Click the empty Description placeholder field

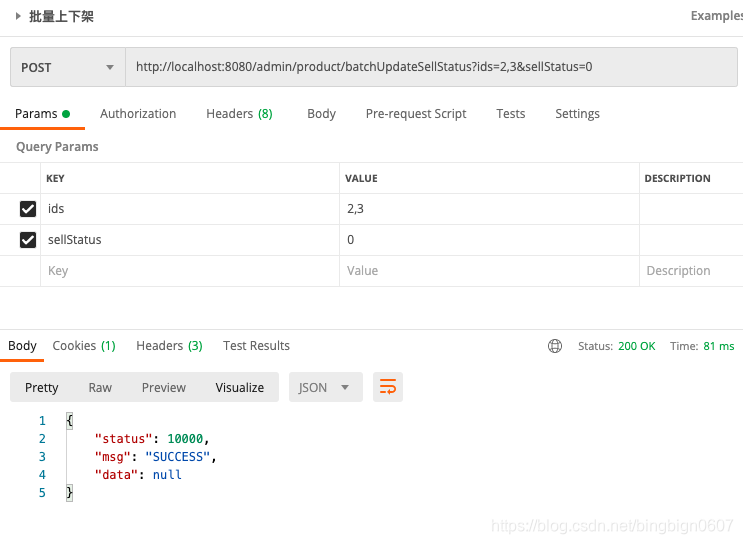coord(691,271)
